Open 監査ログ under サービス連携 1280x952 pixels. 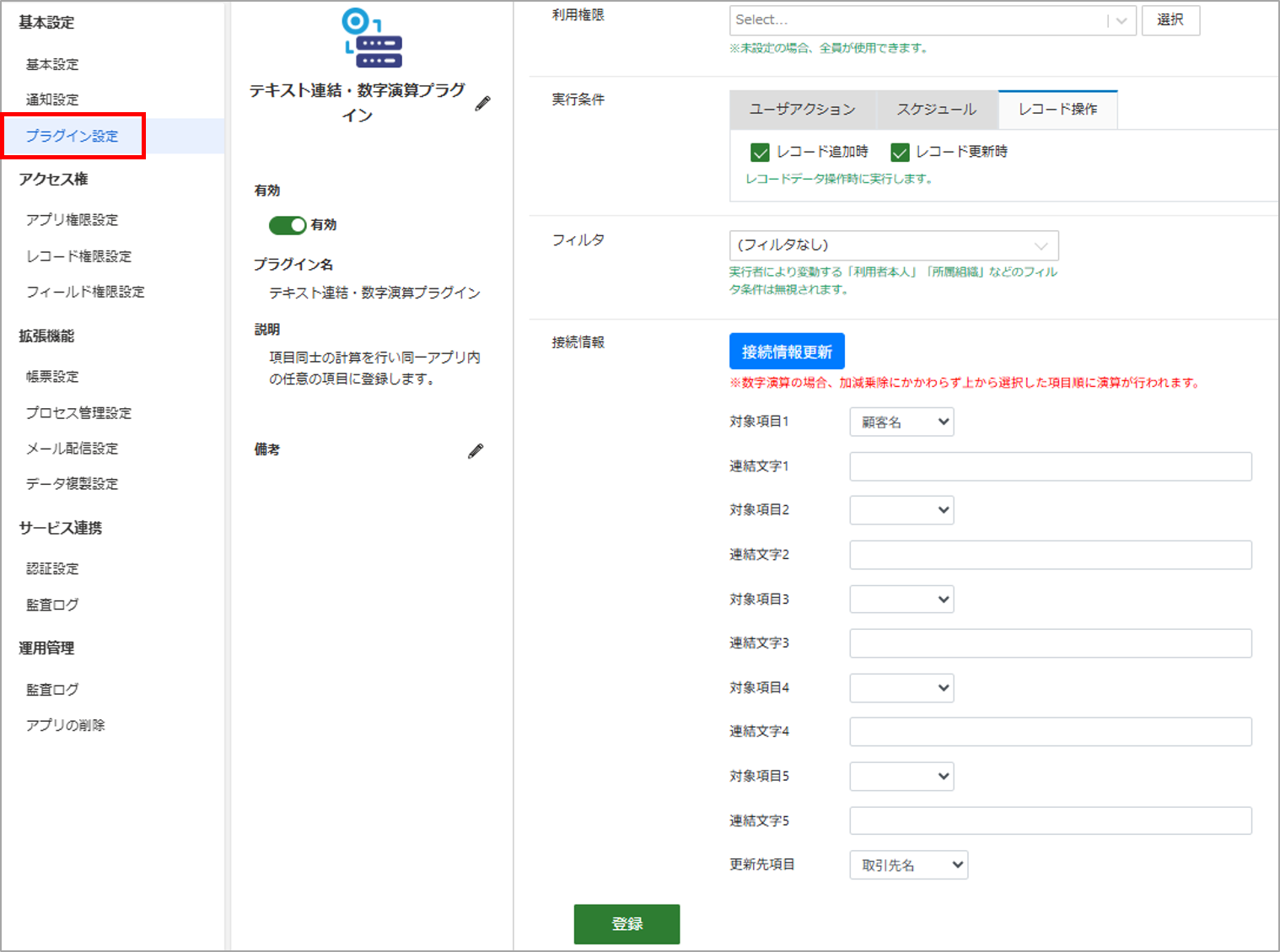52,605
